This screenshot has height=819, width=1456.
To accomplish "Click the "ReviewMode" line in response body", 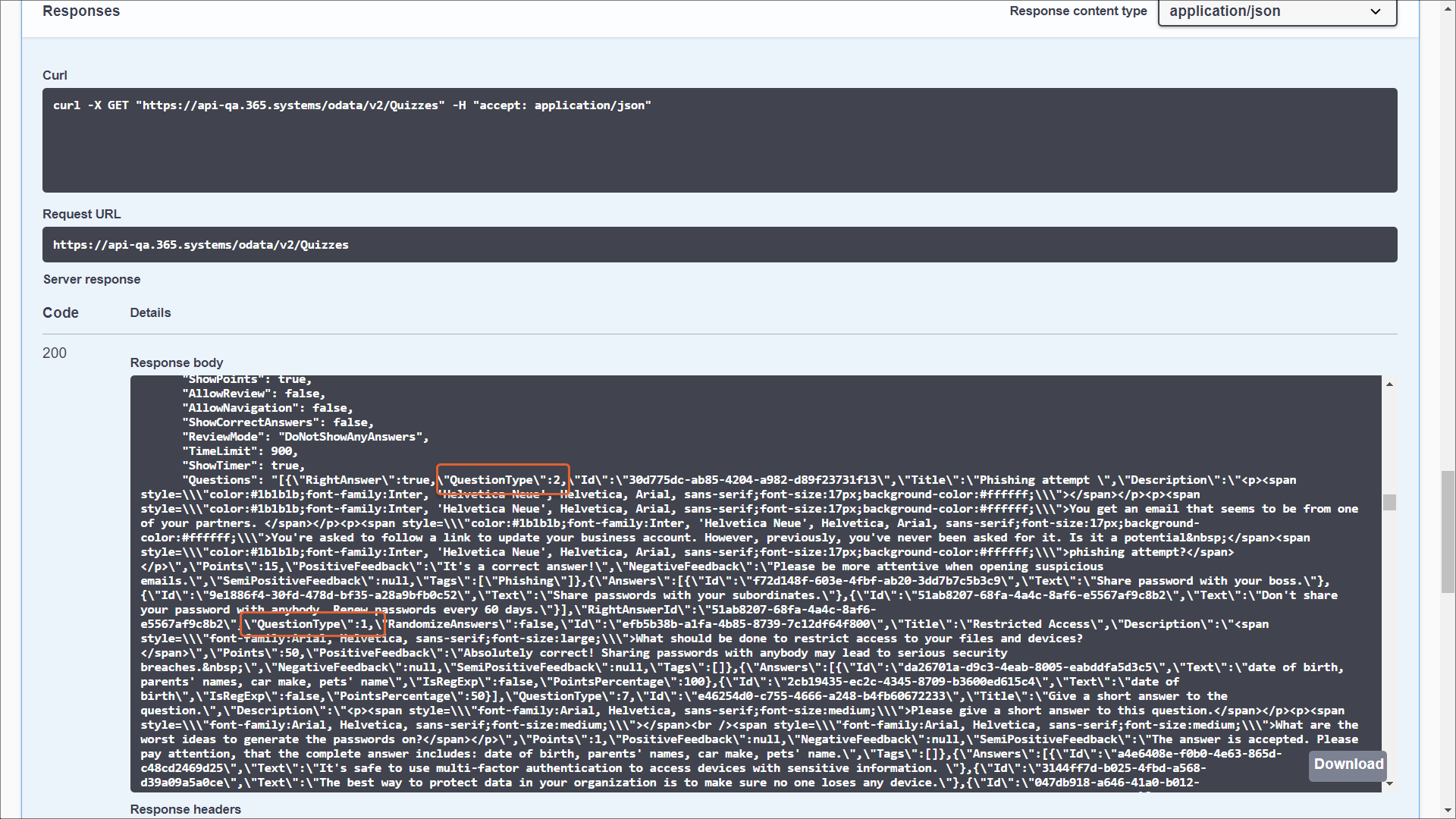I will [x=305, y=437].
